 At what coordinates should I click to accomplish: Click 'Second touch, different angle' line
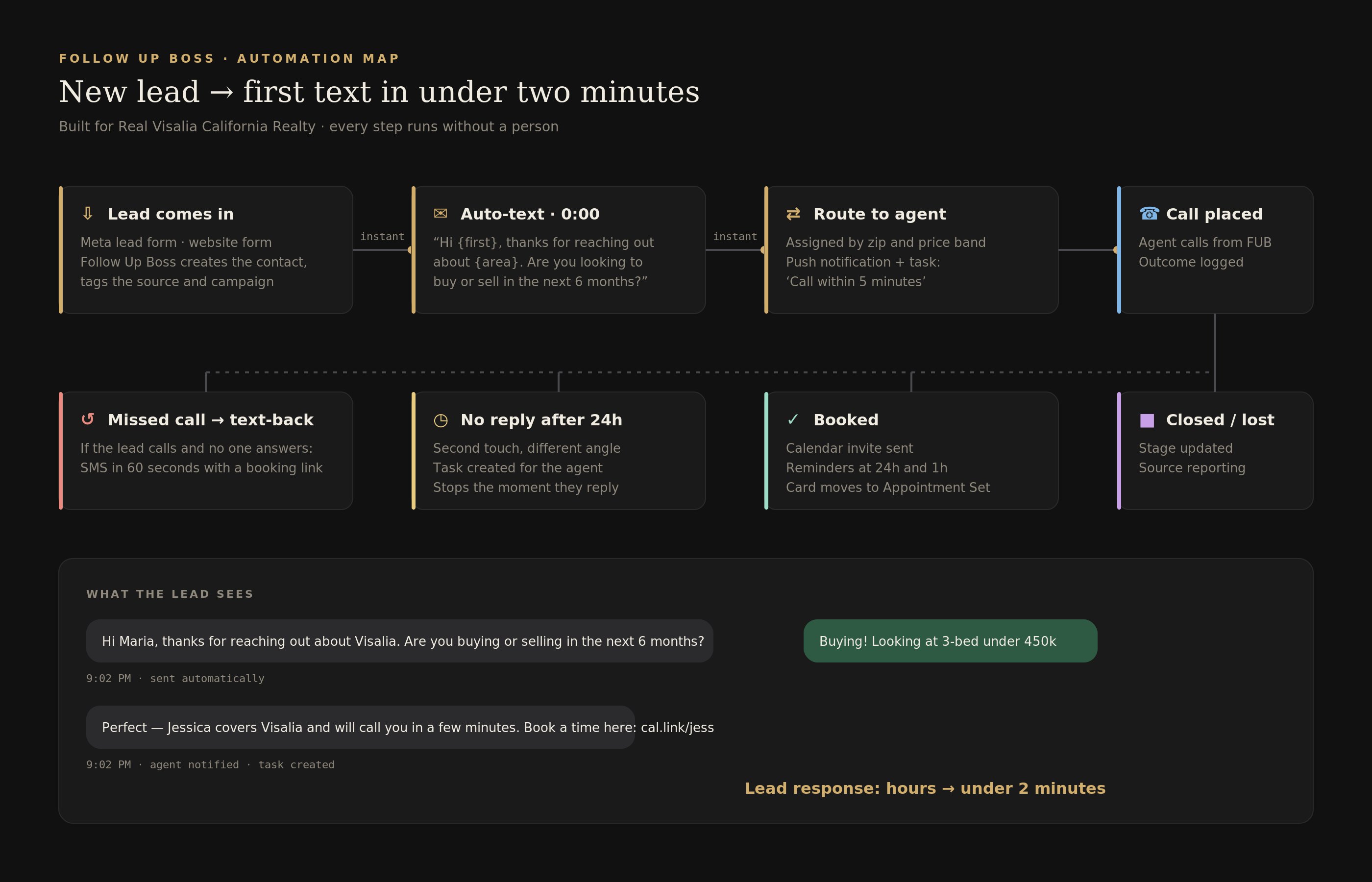(527, 448)
